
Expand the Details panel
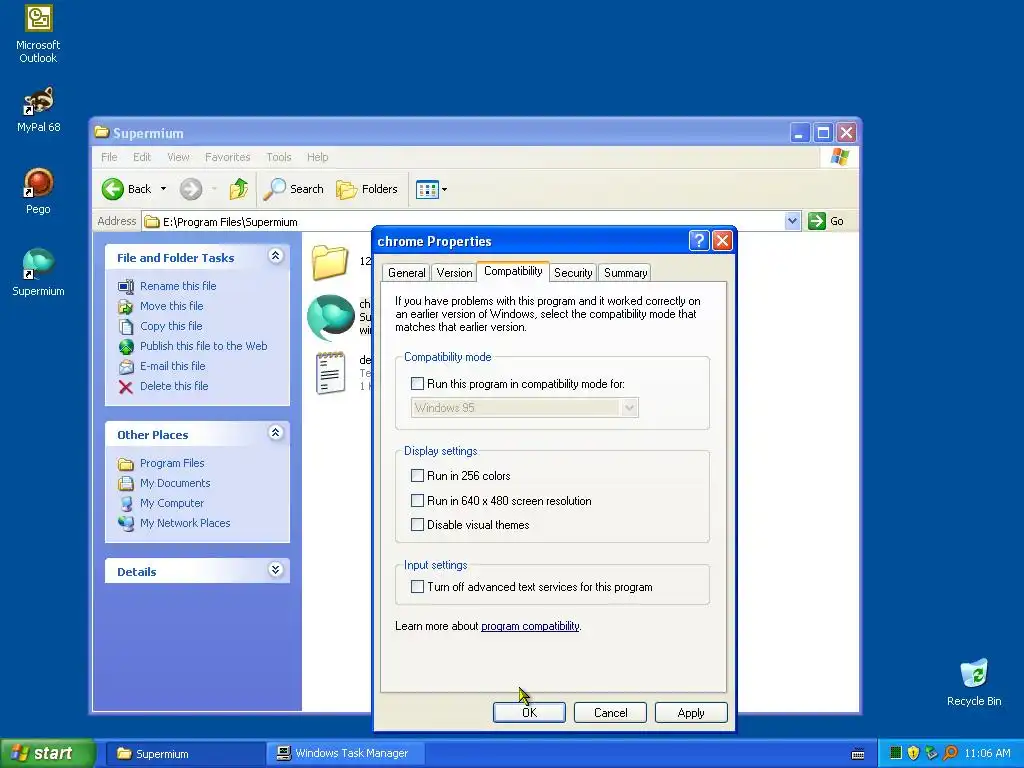point(276,569)
